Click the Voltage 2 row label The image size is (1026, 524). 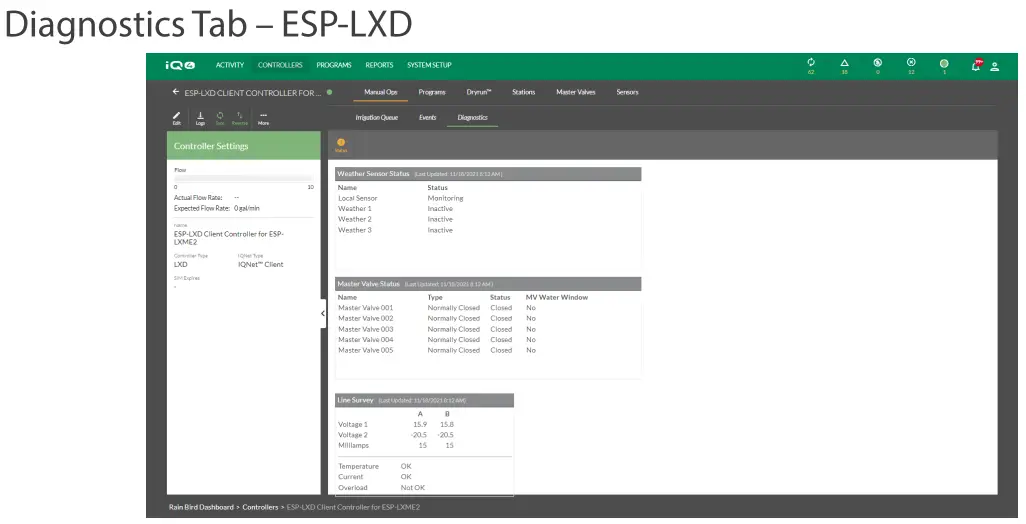coord(353,435)
